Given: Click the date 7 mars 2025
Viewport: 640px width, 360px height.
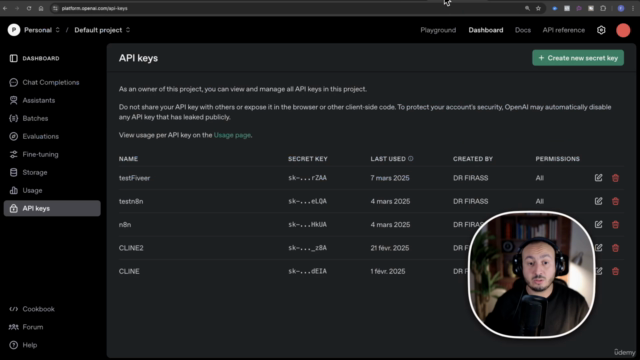Looking at the screenshot, I should tap(390, 178).
